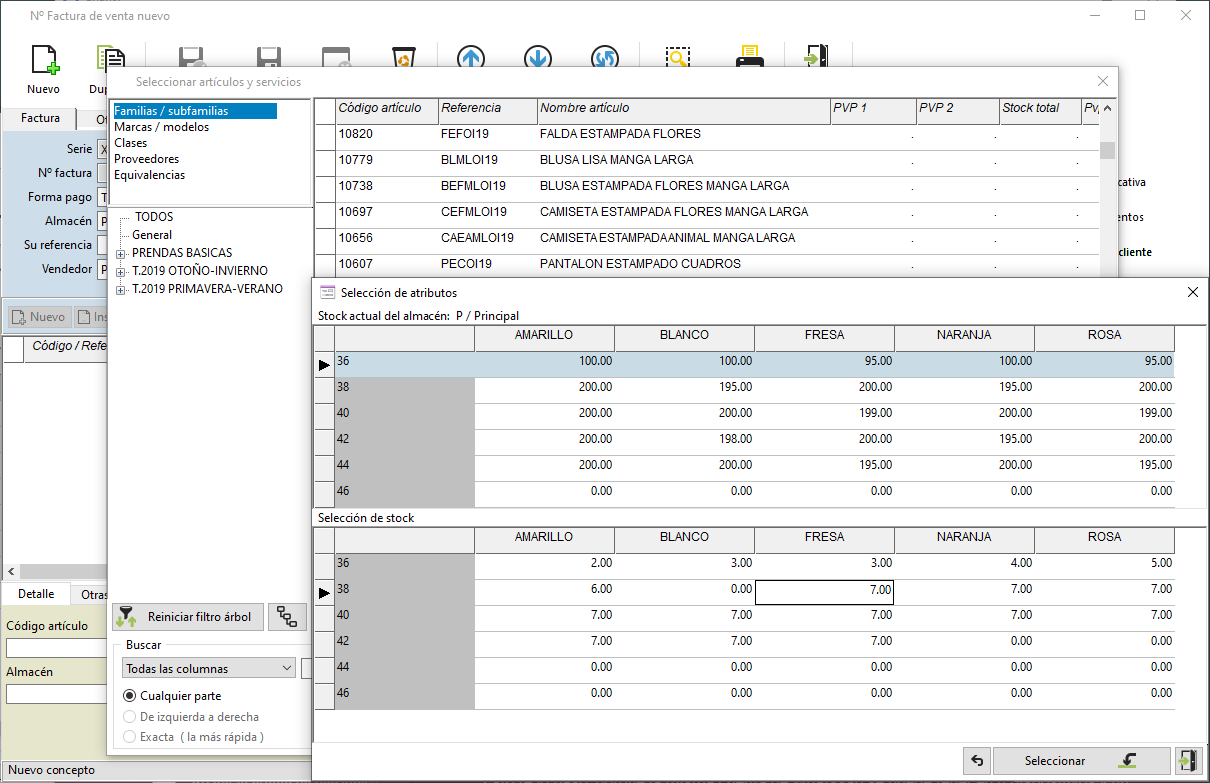1210x783 pixels.
Task: Click the greyed cancel window icon
Action: click(x=335, y=58)
